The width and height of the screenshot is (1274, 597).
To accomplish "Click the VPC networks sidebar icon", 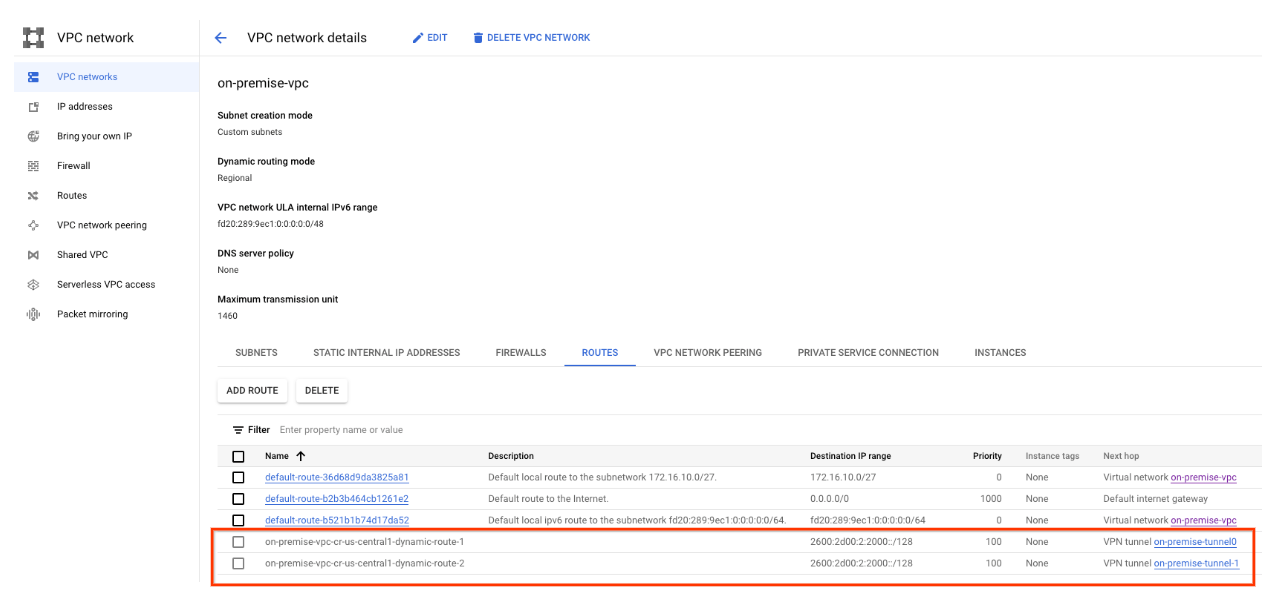I will [x=33, y=77].
